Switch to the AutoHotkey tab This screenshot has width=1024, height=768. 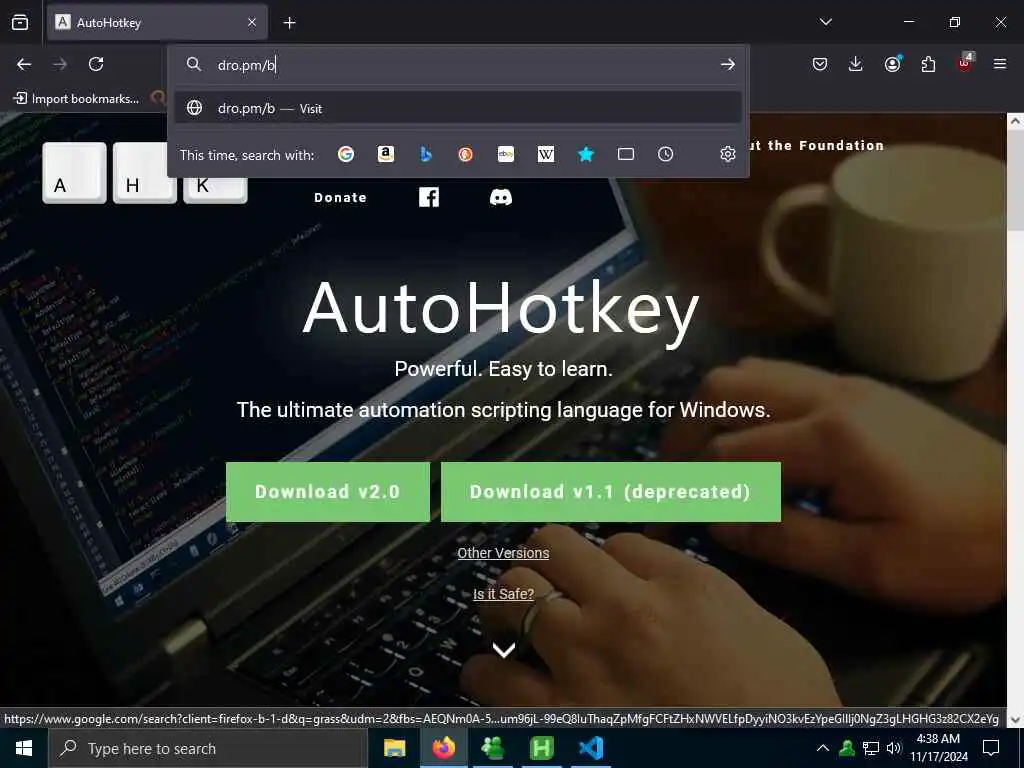click(x=157, y=22)
